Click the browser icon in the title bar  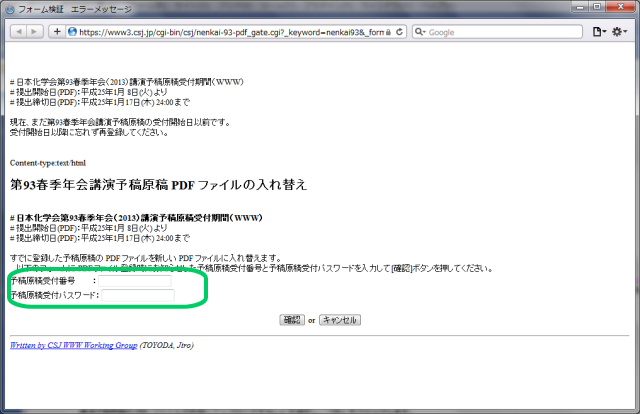click(x=10, y=9)
